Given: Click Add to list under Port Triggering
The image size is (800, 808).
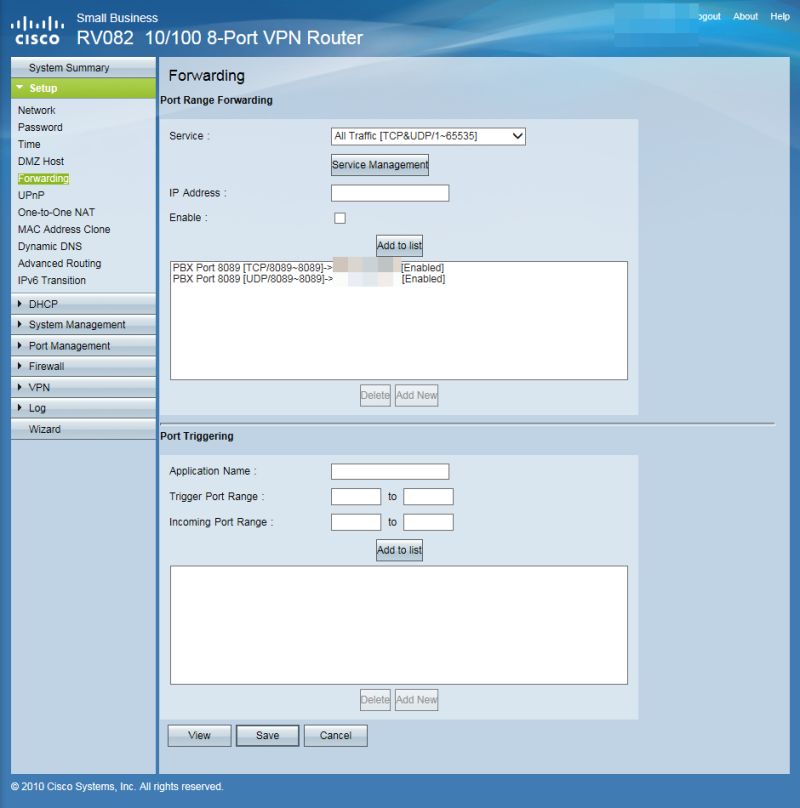Looking at the screenshot, I should point(399,550).
